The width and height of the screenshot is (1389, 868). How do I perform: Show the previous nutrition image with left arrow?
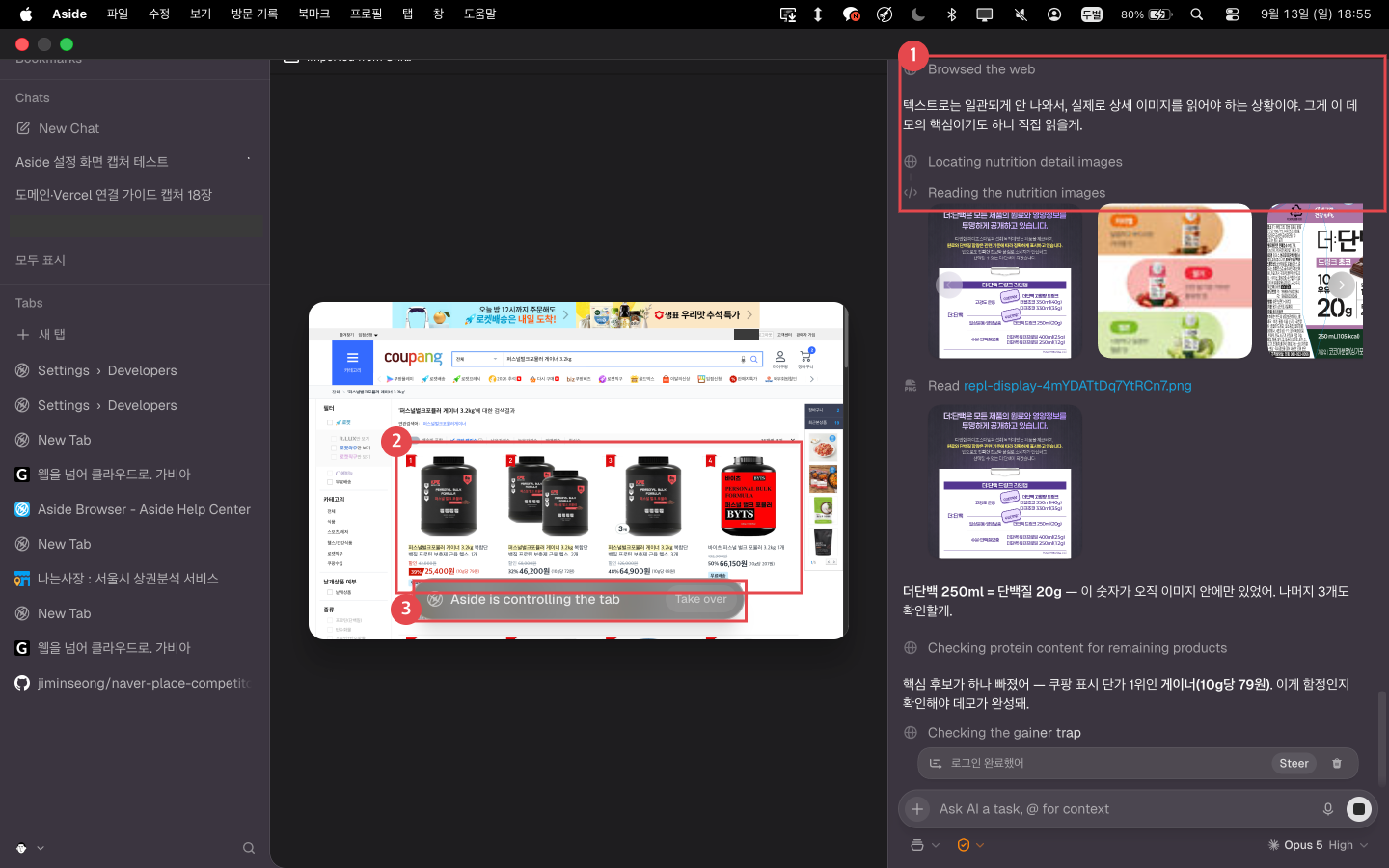(948, 285)
